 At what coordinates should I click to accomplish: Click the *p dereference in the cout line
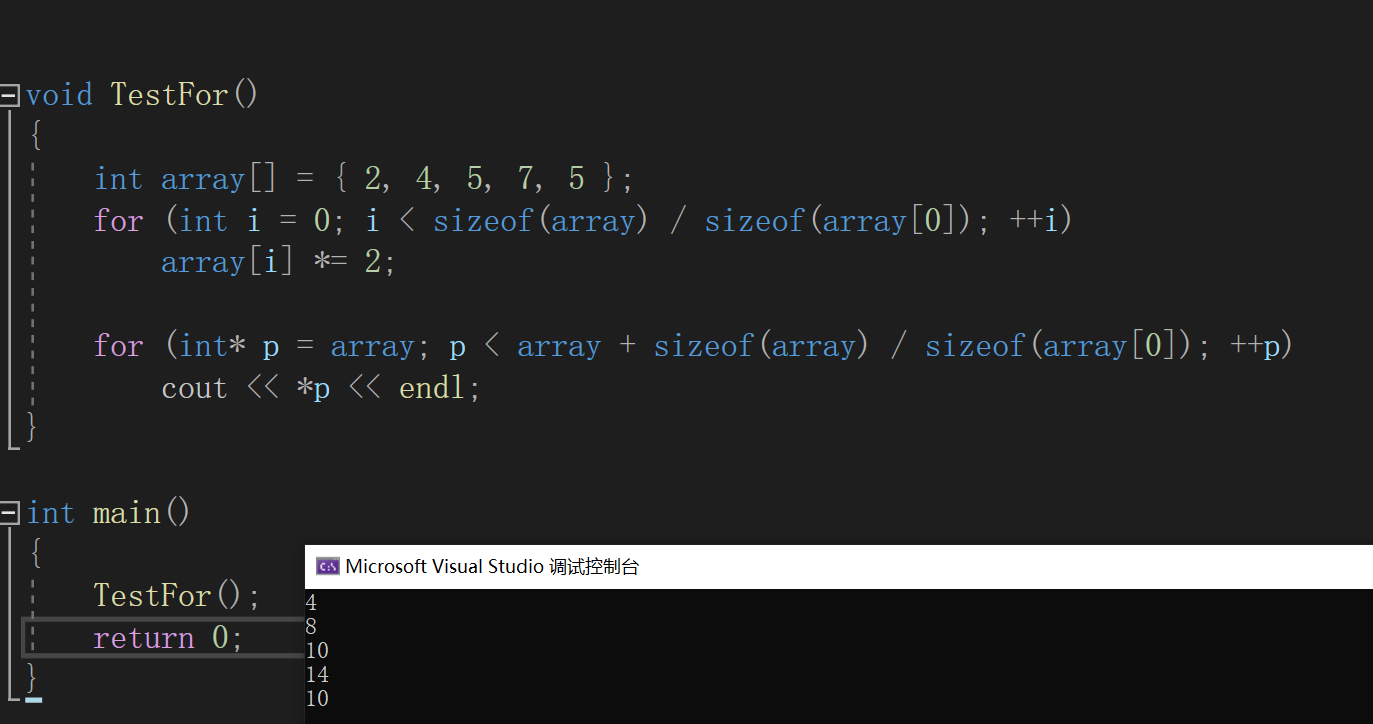[312, 388]
